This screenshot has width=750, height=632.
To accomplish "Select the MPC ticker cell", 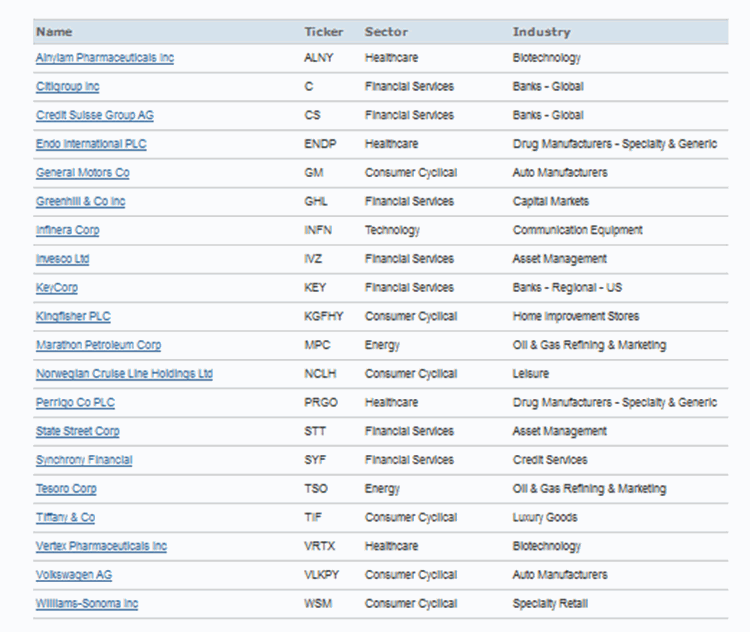I will coord(317,345).
